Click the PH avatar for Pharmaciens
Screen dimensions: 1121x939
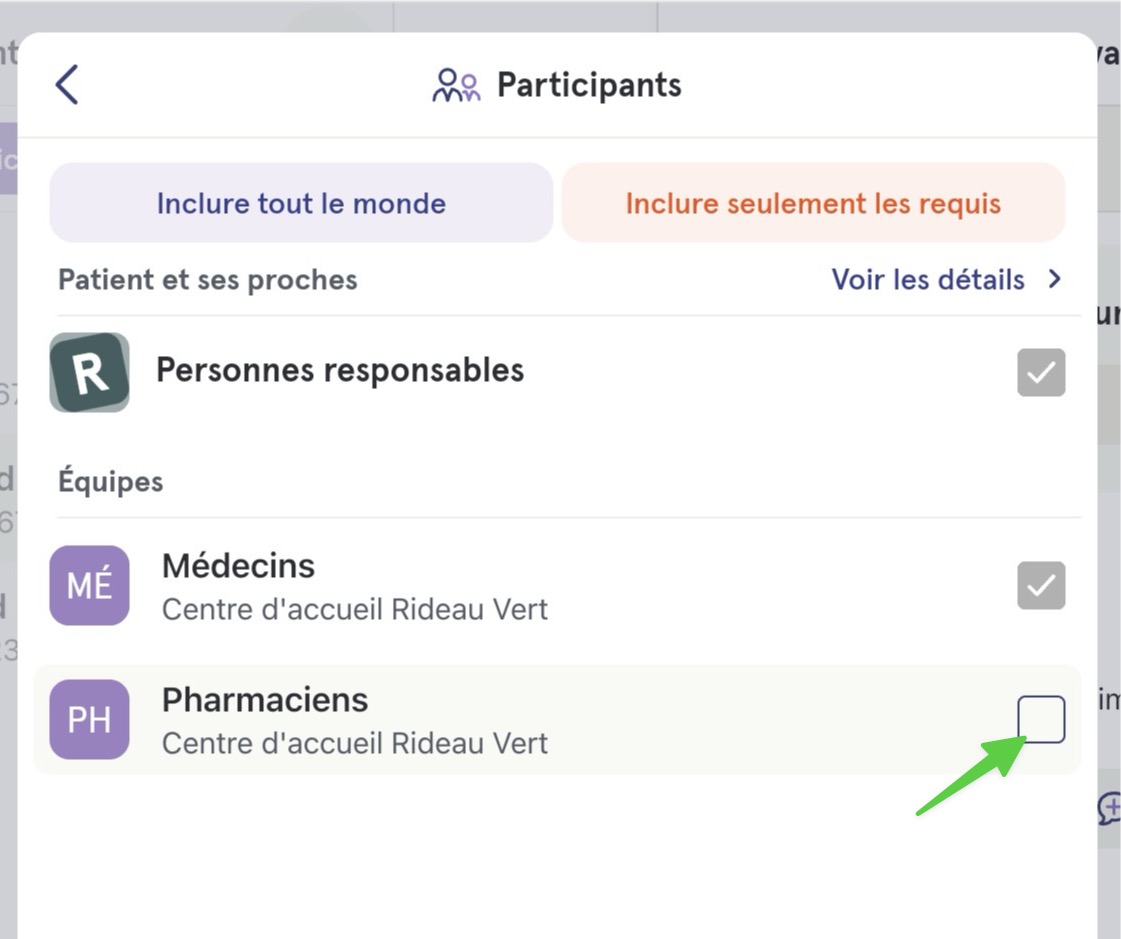[89, 719]
